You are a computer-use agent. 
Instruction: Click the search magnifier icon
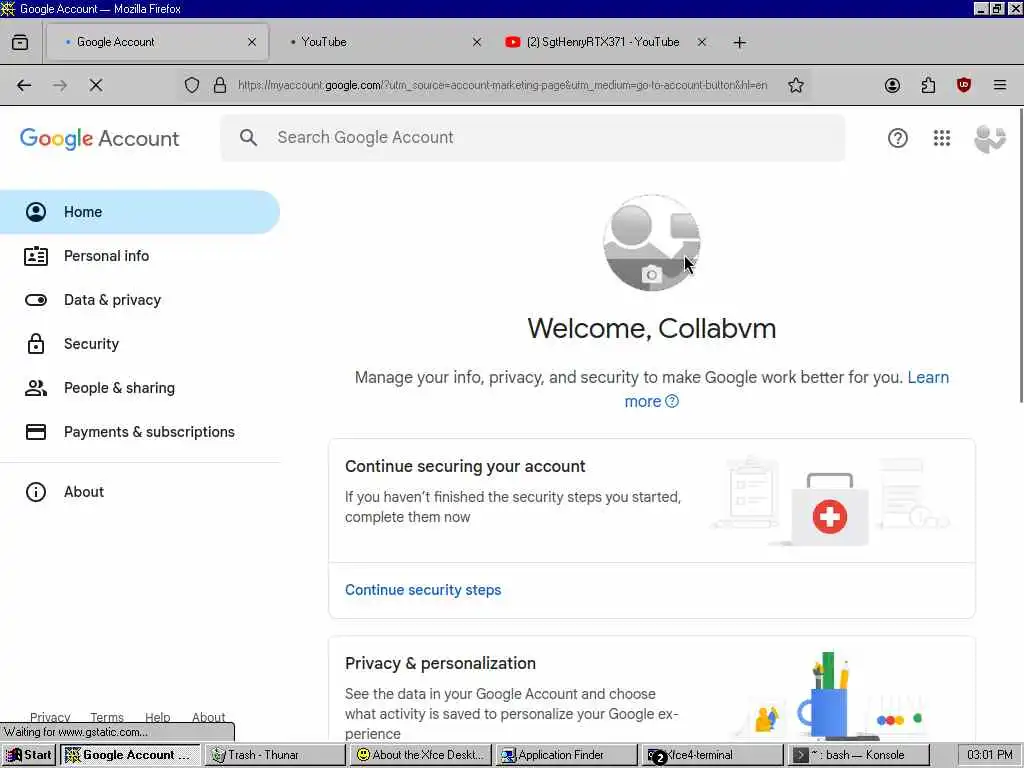tap(248, 138)
